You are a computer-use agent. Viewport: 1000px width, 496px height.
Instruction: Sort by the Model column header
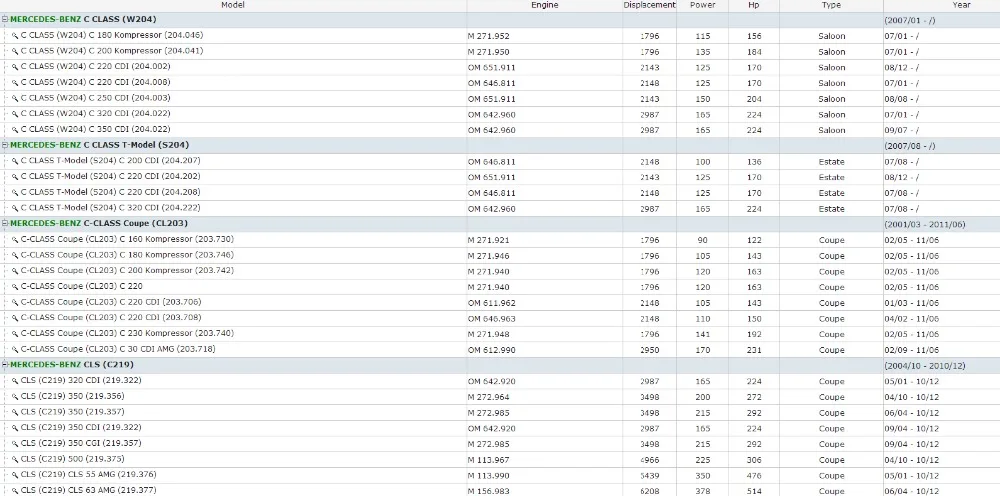click(233, 5)
